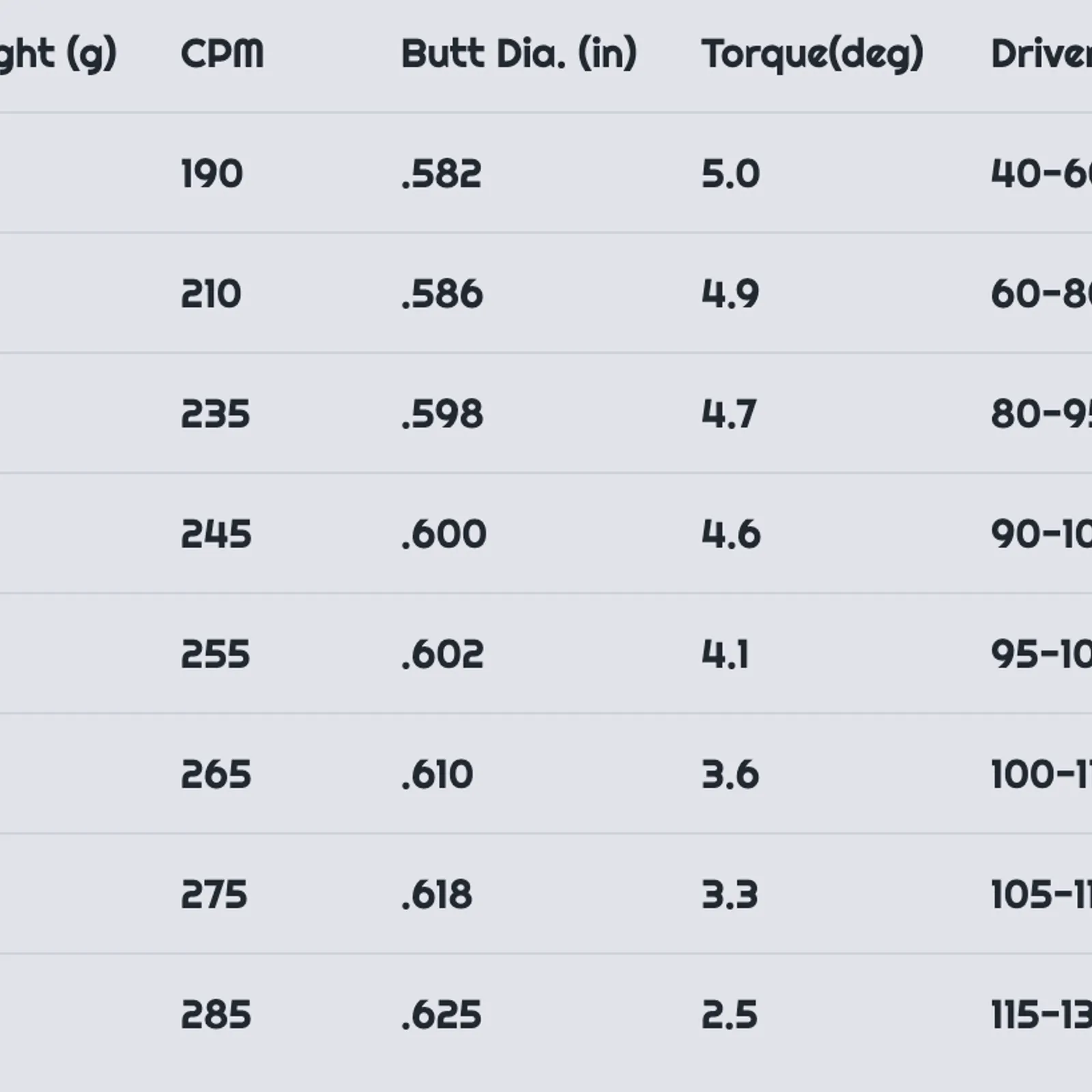Click the 5.0 torque value
This screenshot has width=1092, height=1092.
pos(730,173)
